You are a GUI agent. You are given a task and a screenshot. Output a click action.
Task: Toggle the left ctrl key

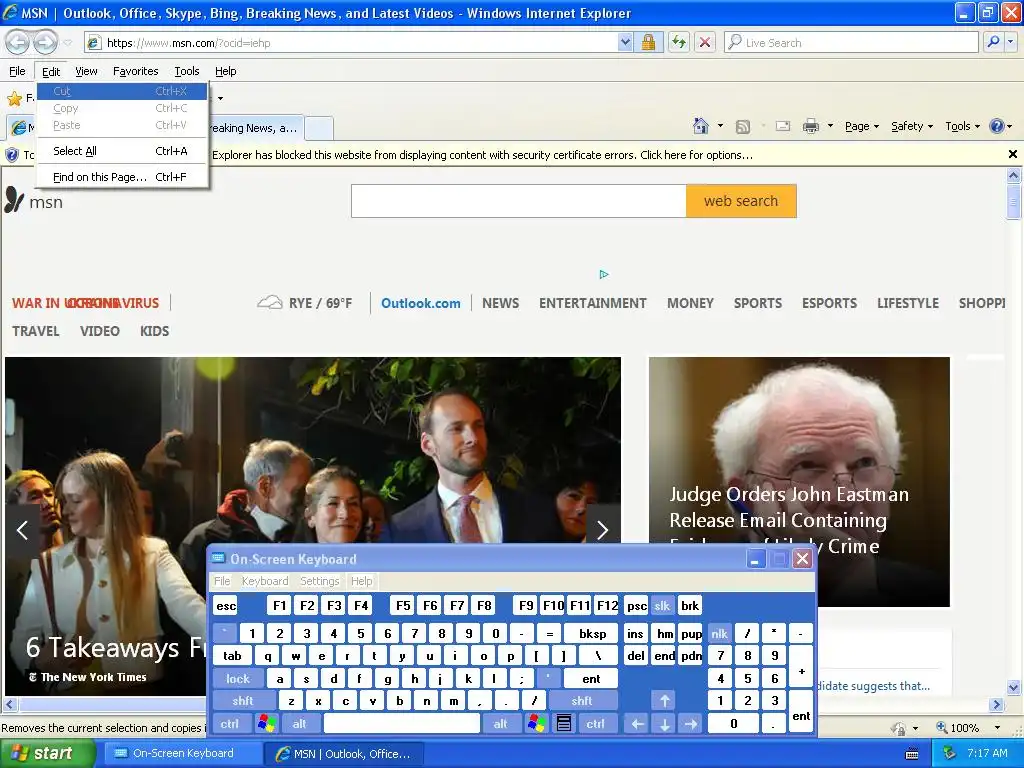(230, 724)
